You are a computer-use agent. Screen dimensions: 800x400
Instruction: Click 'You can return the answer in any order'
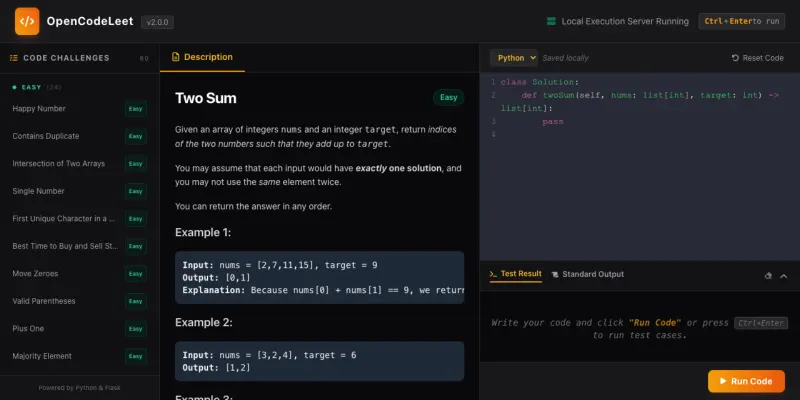254,207
